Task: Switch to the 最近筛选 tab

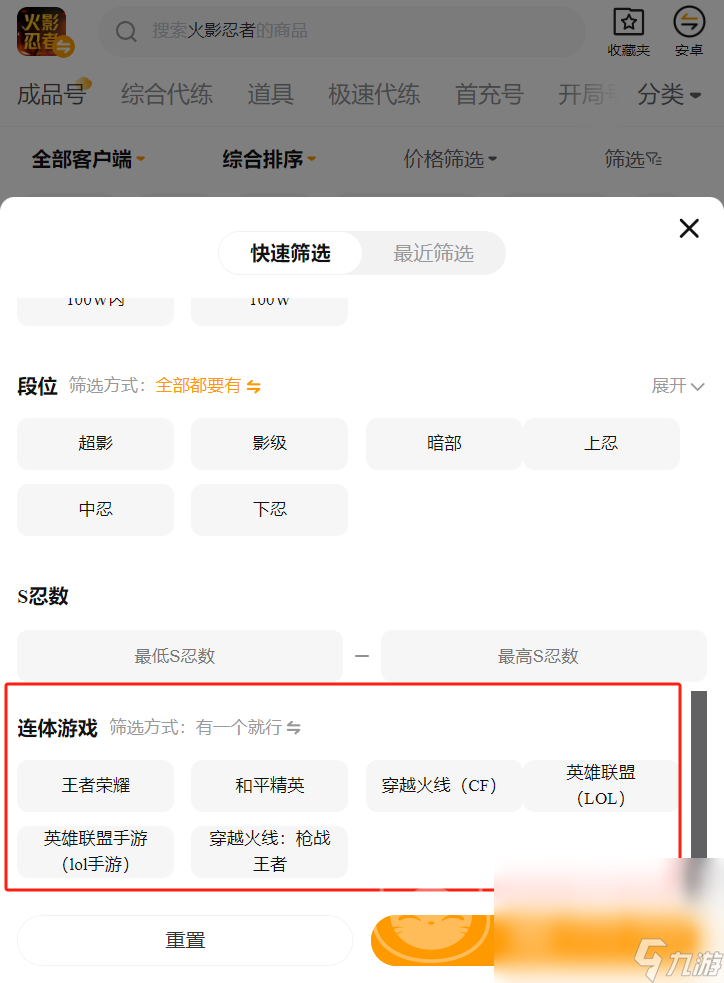Action: pyautogui.click(x=433, y=253)
